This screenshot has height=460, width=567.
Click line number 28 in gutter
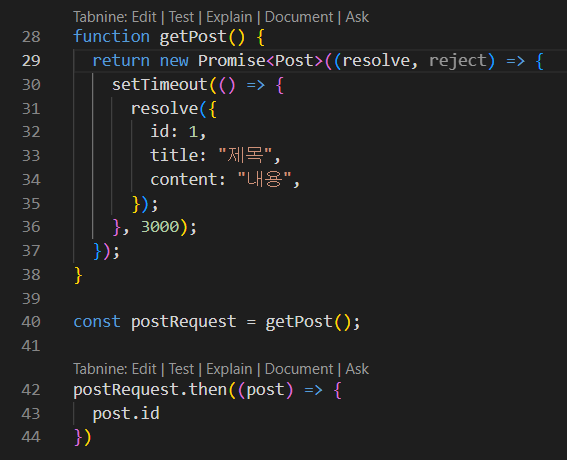pos(31,37)
